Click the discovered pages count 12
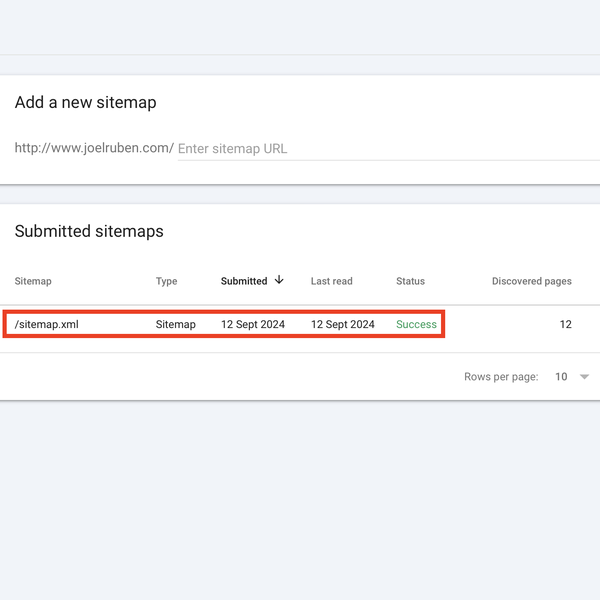This screenshot has height=600, width=600. coord(565,325)
